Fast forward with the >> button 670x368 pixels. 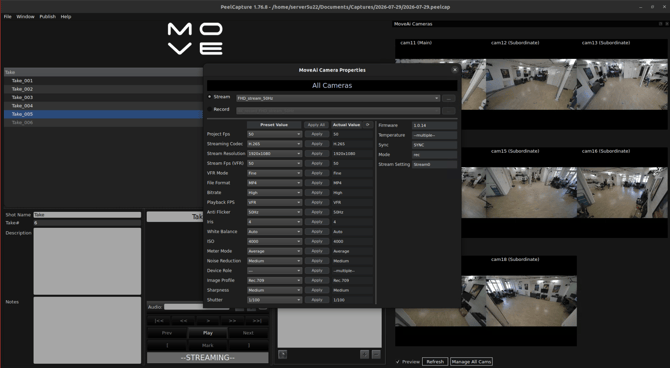pos(232,321)
